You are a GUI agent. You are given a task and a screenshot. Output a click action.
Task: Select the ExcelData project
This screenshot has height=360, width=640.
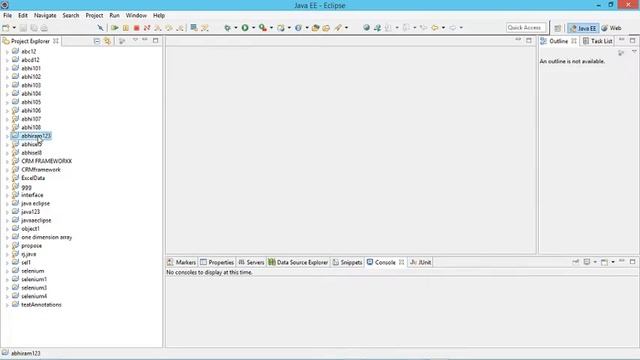tap(33, 178)
